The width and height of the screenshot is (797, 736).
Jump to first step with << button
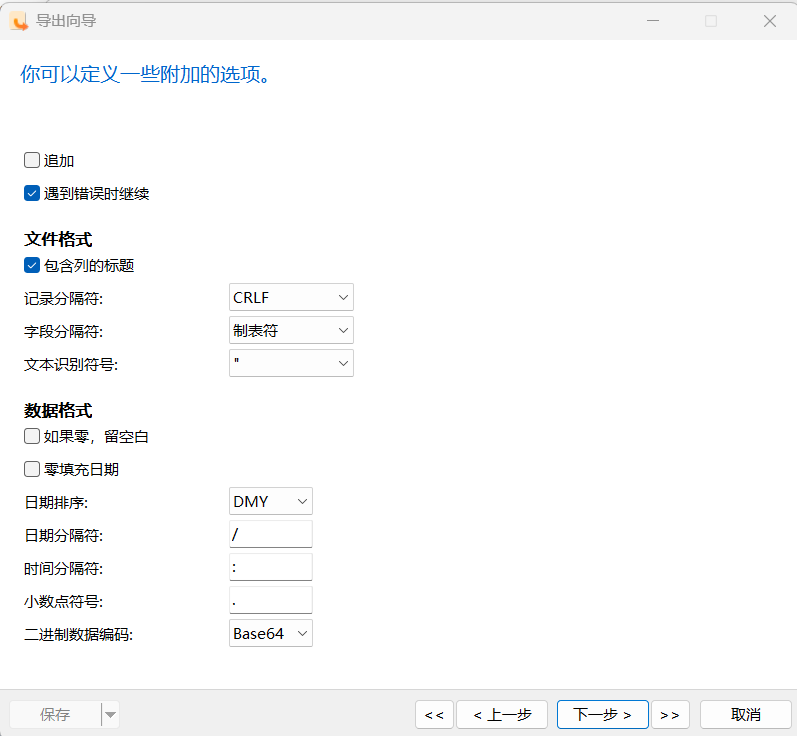click(x=433, y=714)
